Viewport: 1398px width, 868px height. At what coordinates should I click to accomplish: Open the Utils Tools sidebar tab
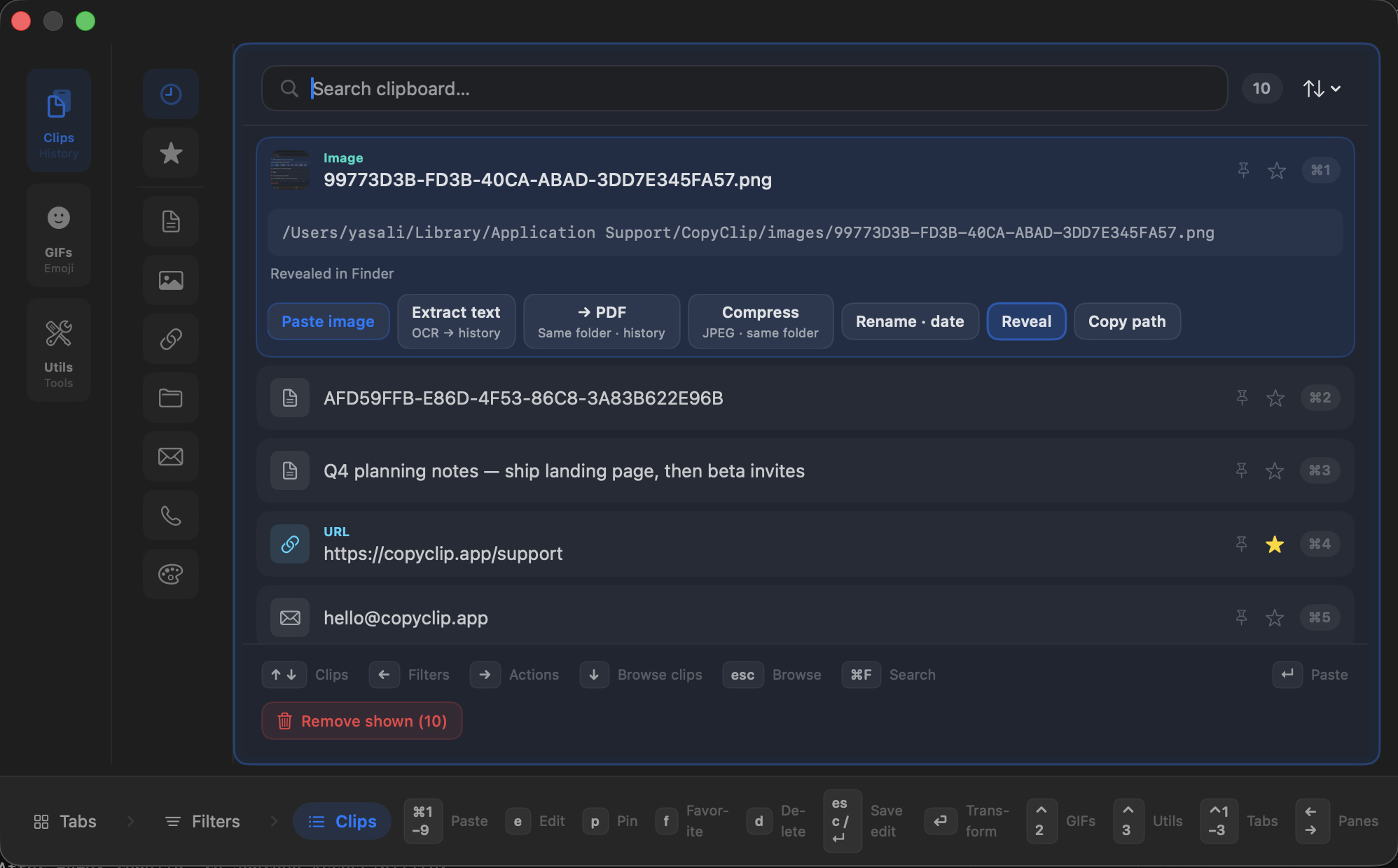pyautogui.click(x=59, y=350)
